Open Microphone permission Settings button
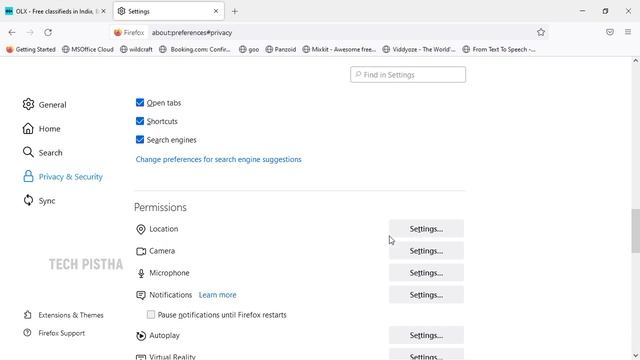The image size is (640, 360). pos(426,273)
